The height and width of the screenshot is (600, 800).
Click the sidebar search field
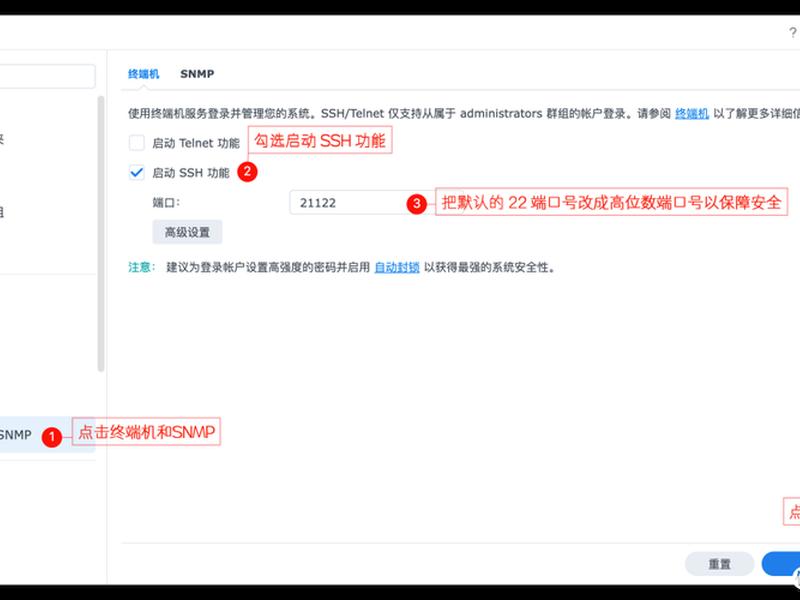47,76
